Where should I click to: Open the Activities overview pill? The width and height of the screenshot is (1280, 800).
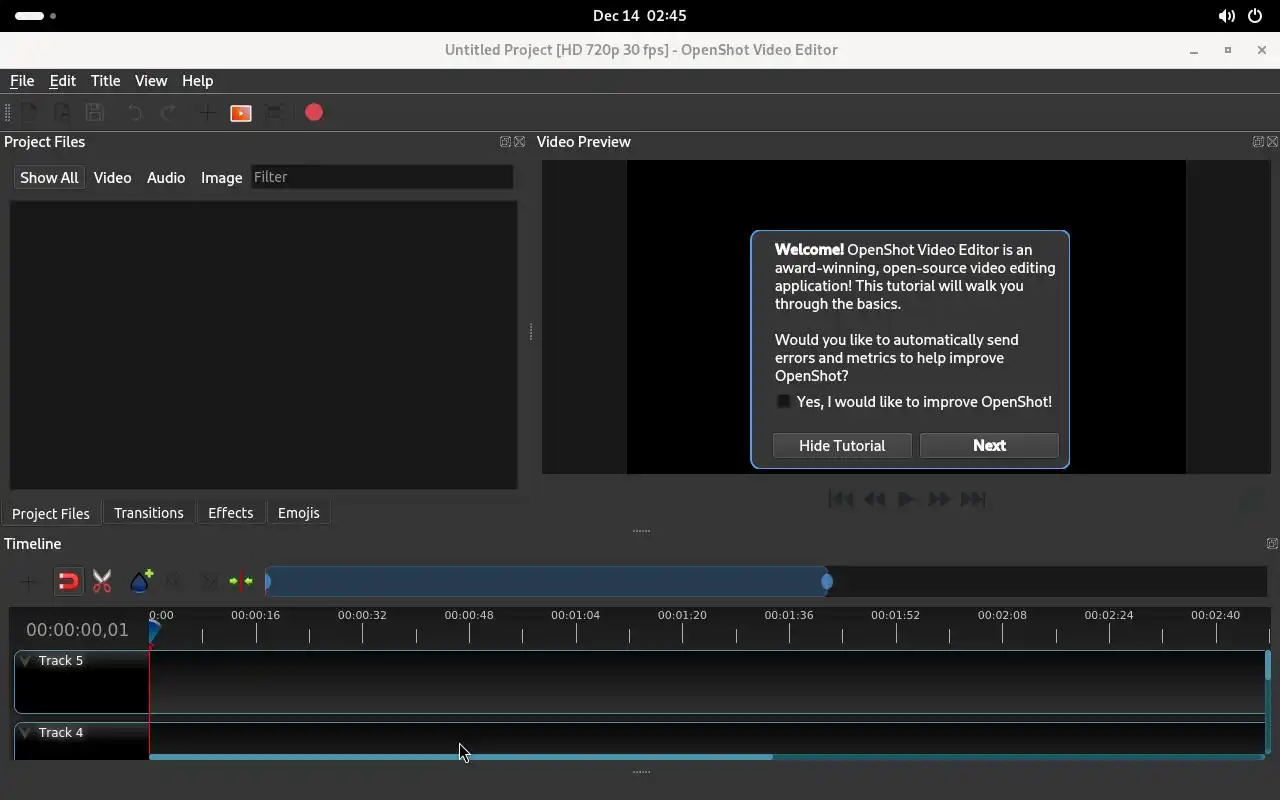coord(36,16)
